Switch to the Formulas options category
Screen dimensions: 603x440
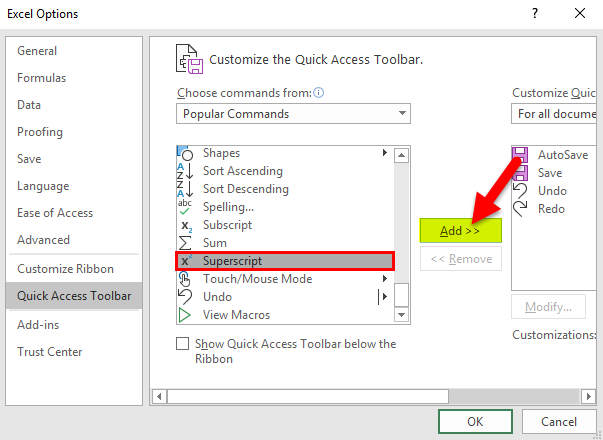(41, 78)
